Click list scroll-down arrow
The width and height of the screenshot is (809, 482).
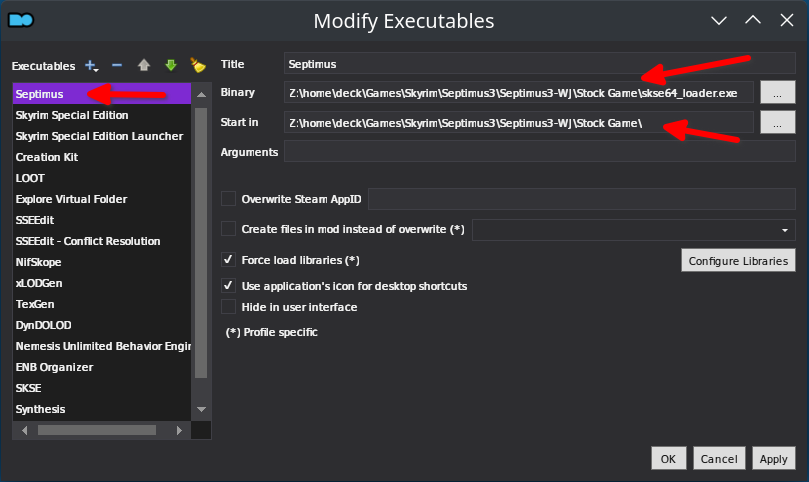[x=201, y=409]
